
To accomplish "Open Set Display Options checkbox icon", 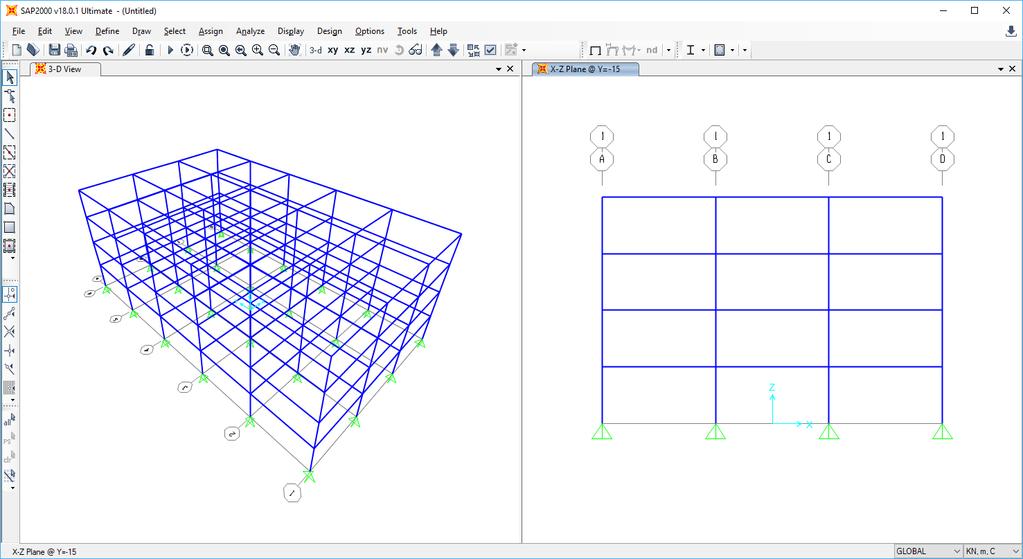I will (x=491, y=50).
